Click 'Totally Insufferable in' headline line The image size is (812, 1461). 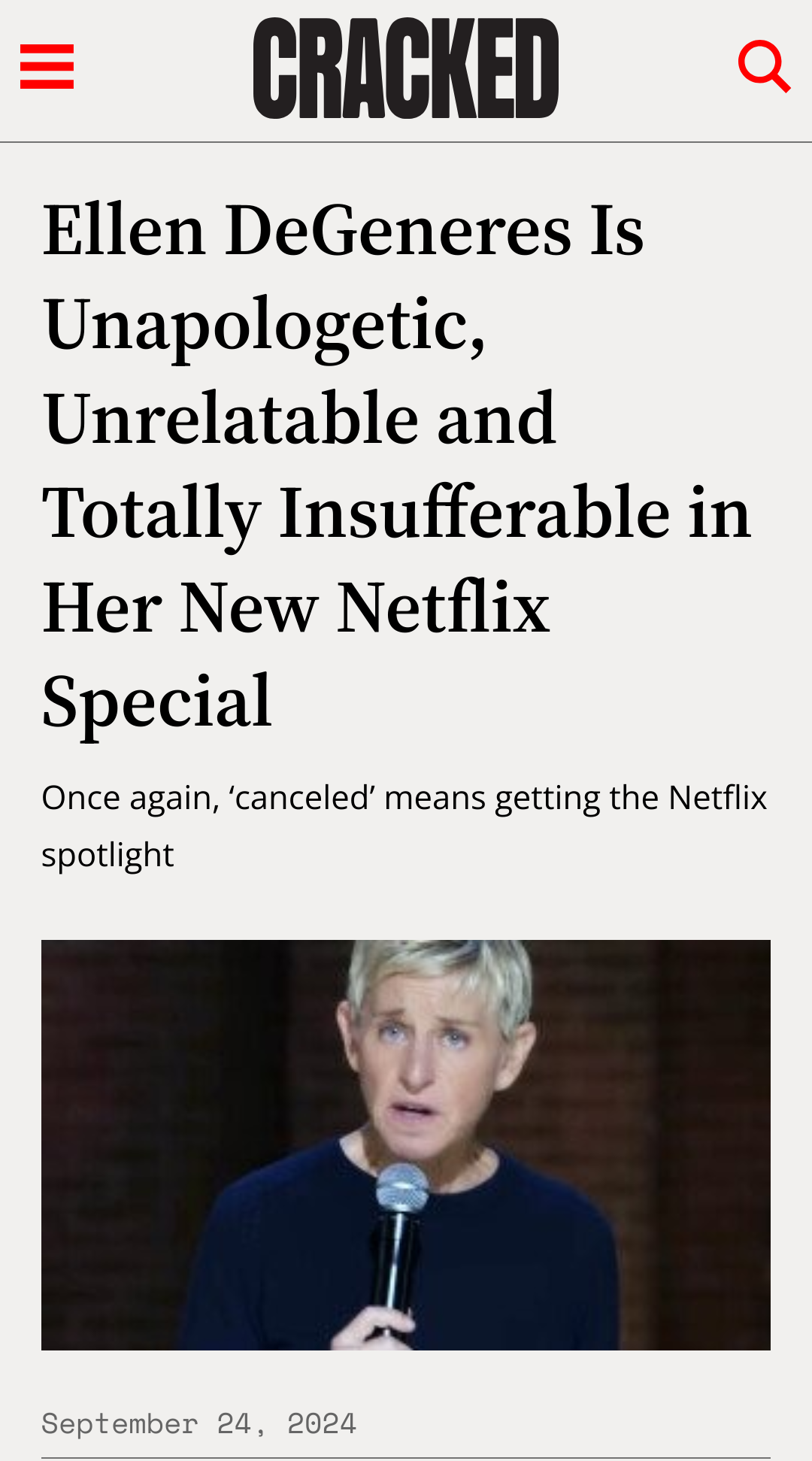397,514
